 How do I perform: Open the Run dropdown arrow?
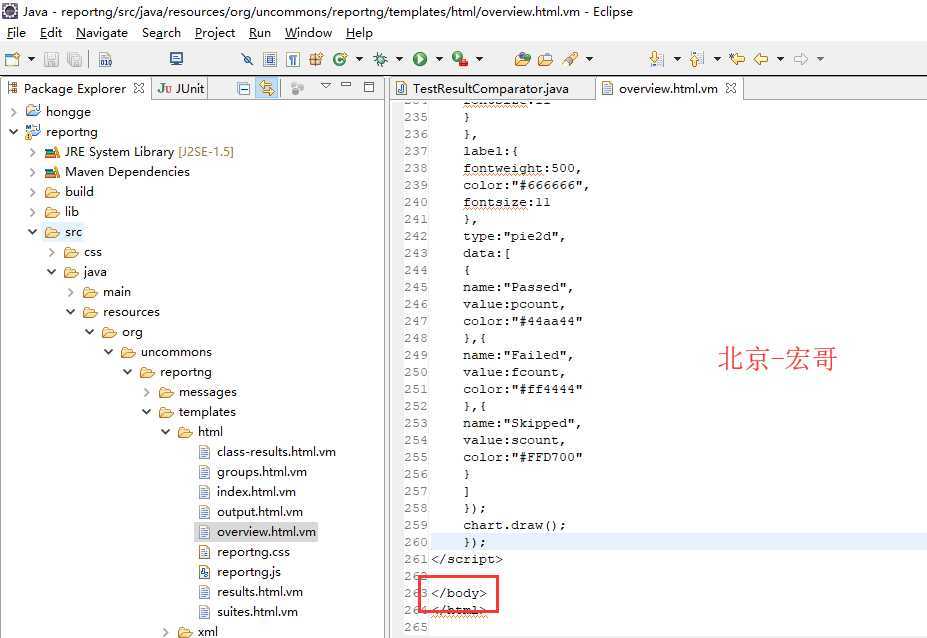click(x=439, y=59)
